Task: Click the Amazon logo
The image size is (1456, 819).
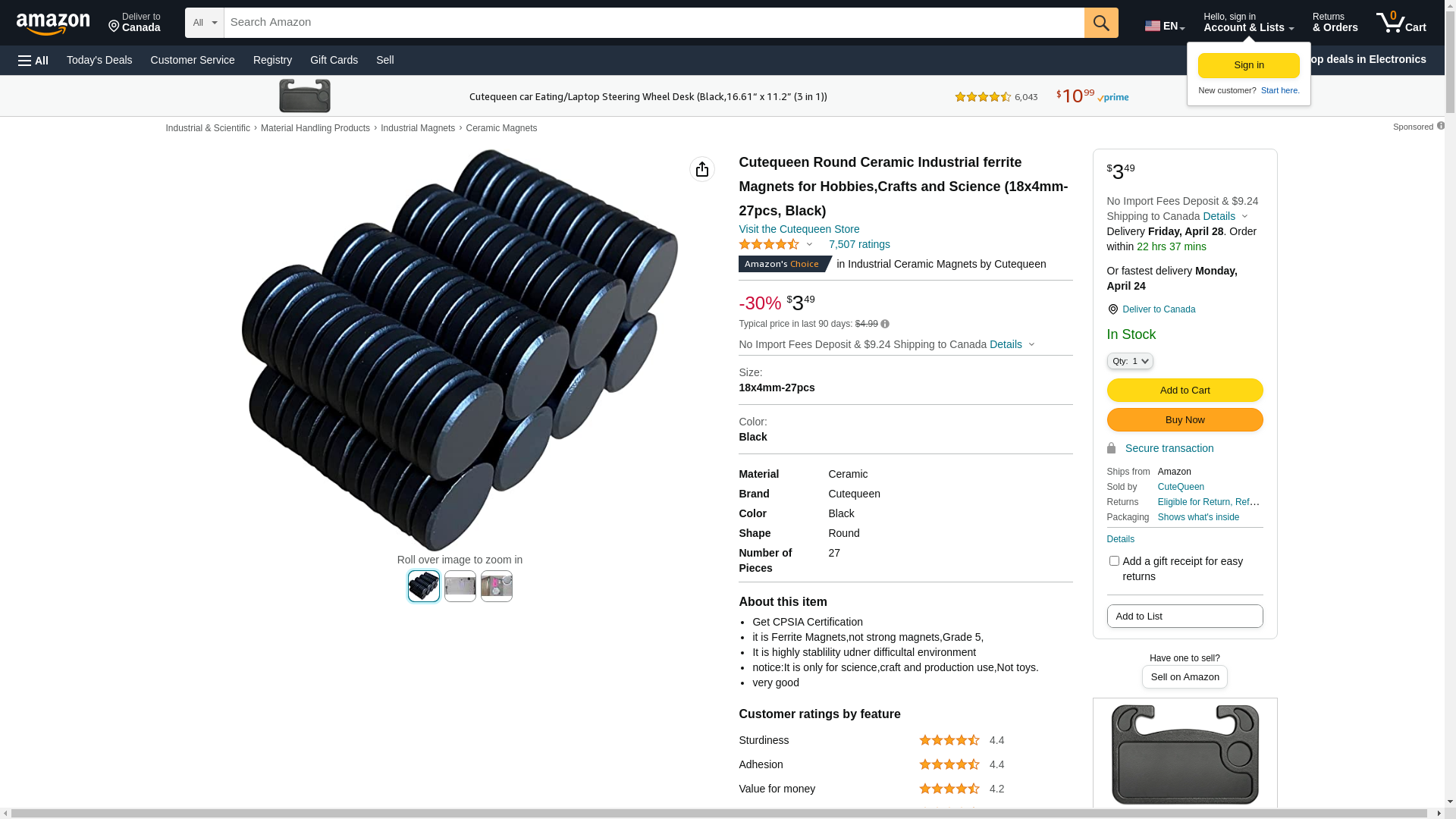Action: 53,24
